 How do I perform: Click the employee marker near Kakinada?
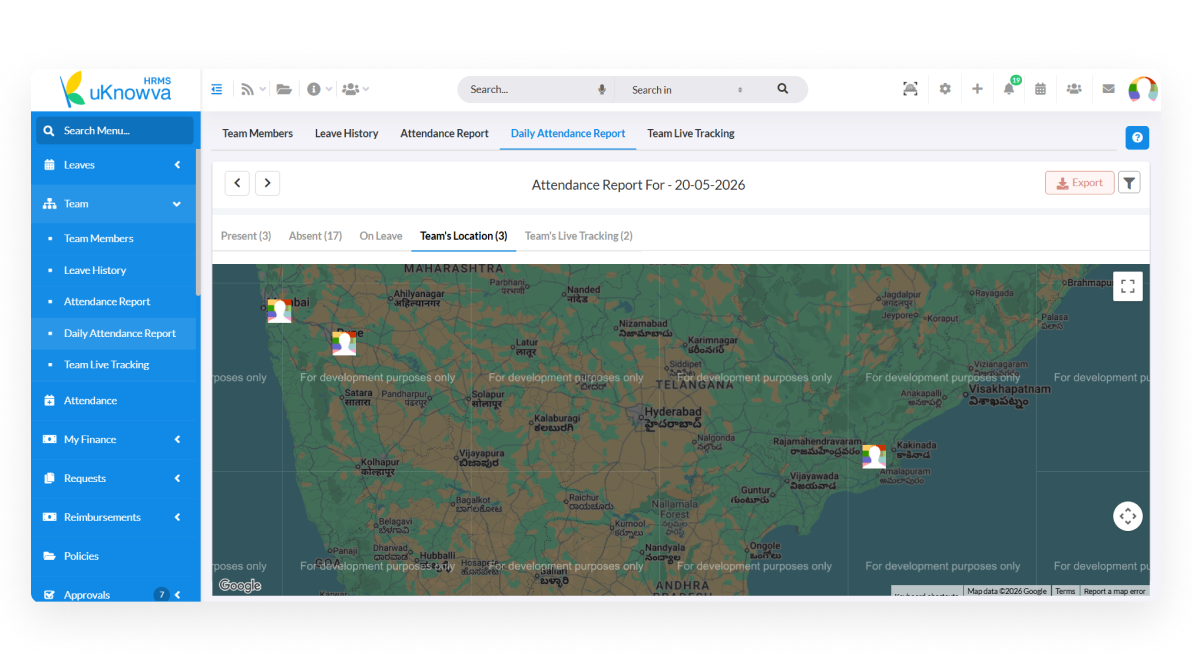click(x=873, y=456)
